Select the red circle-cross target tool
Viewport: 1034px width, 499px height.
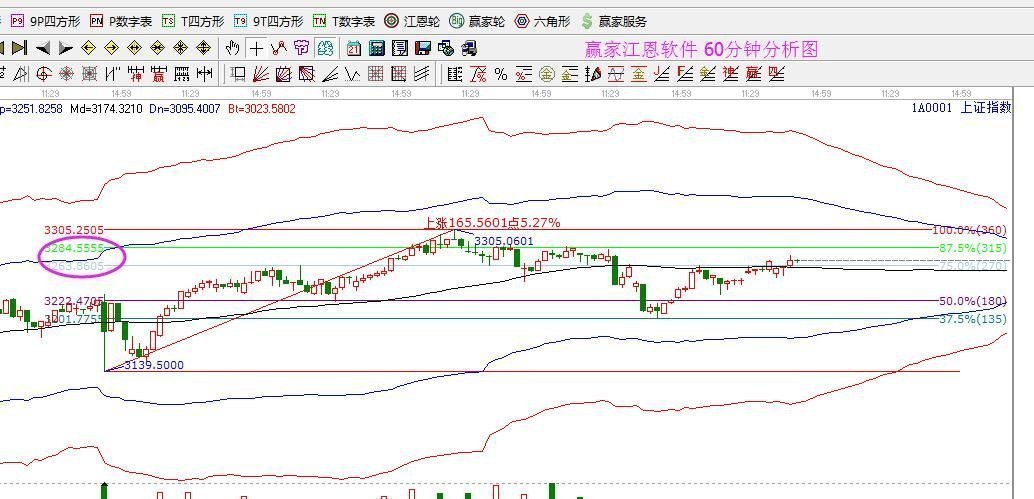[x=44, y=74]
